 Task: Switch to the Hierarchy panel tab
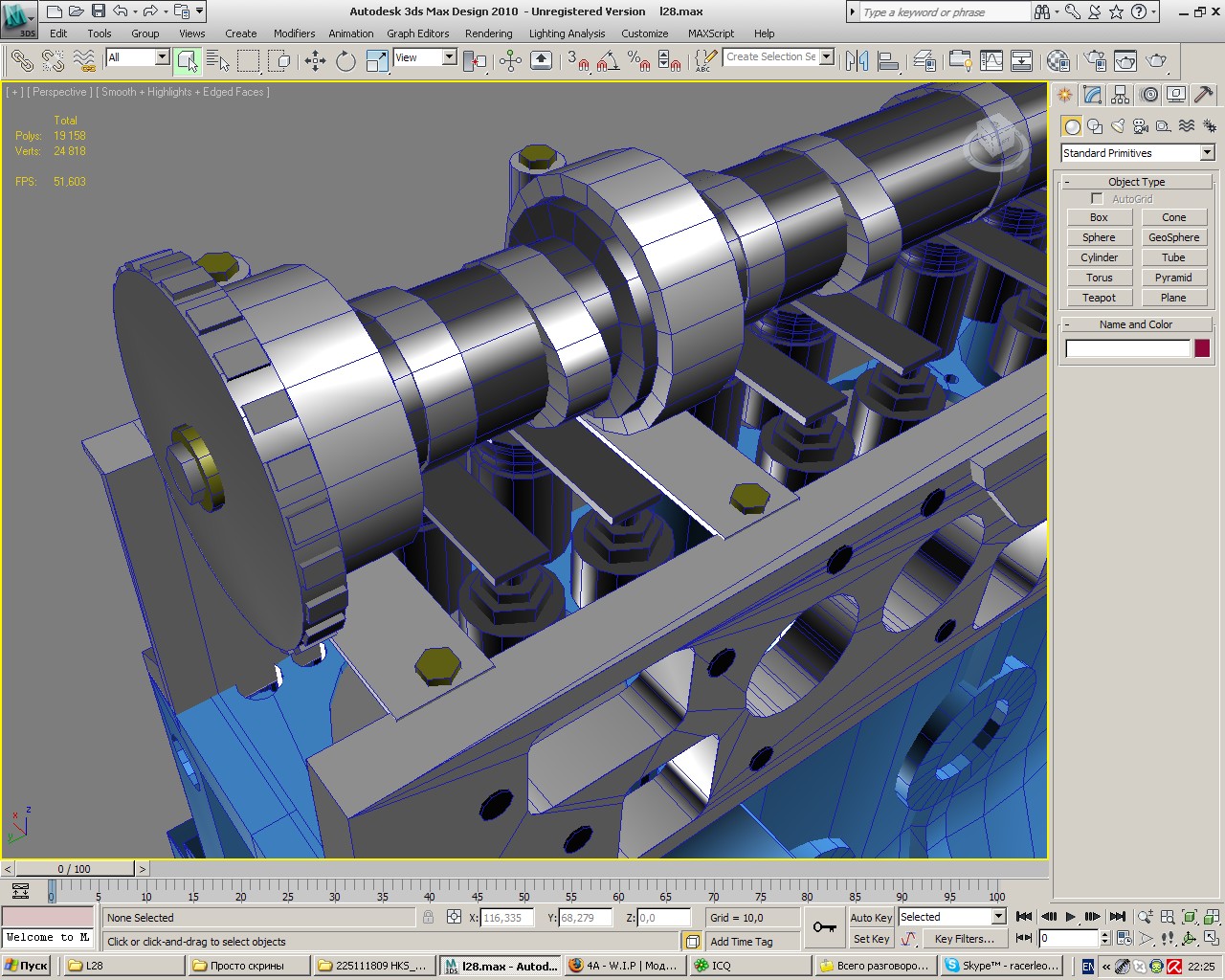tap(1121, 95)
